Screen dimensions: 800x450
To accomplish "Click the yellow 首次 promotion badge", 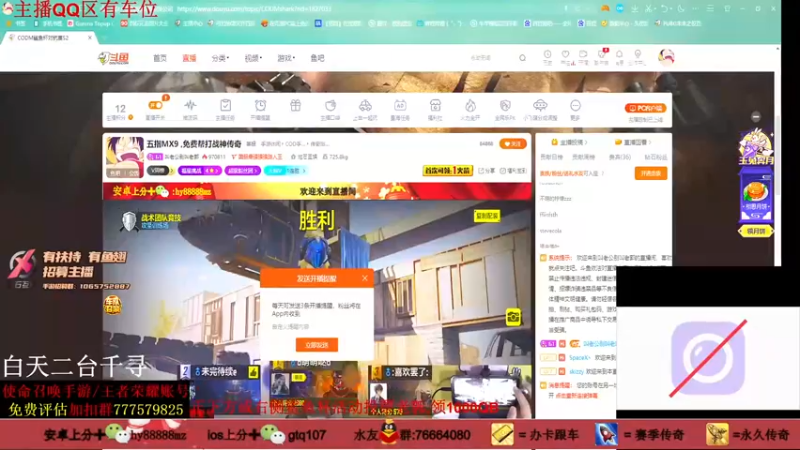I will click(x=447, y=170).
